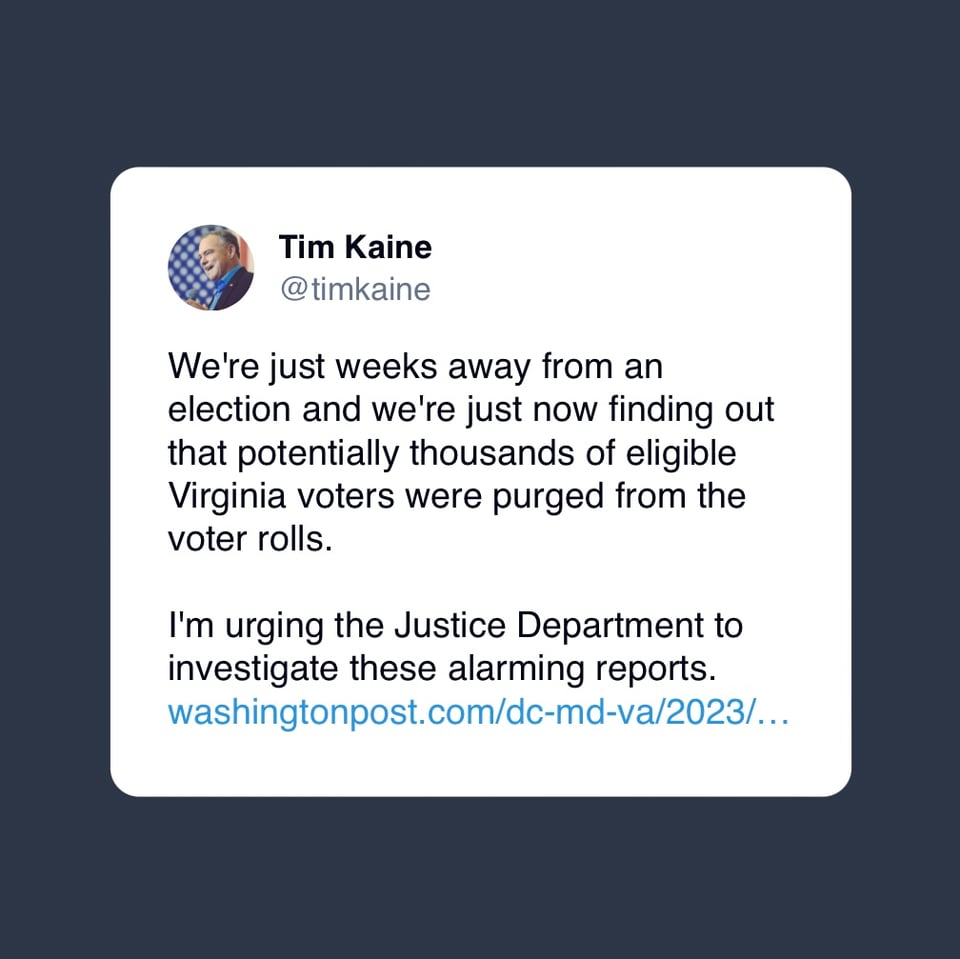Click the "voter rolls." text line
The image size is (960, 959).
click(249, 539)
